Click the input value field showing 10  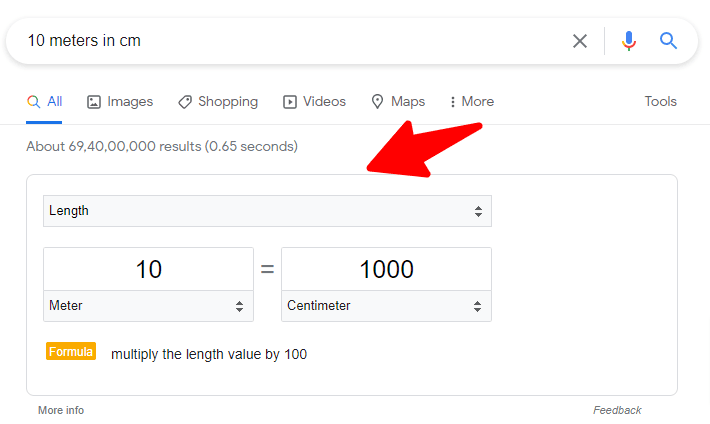[148, 269]
